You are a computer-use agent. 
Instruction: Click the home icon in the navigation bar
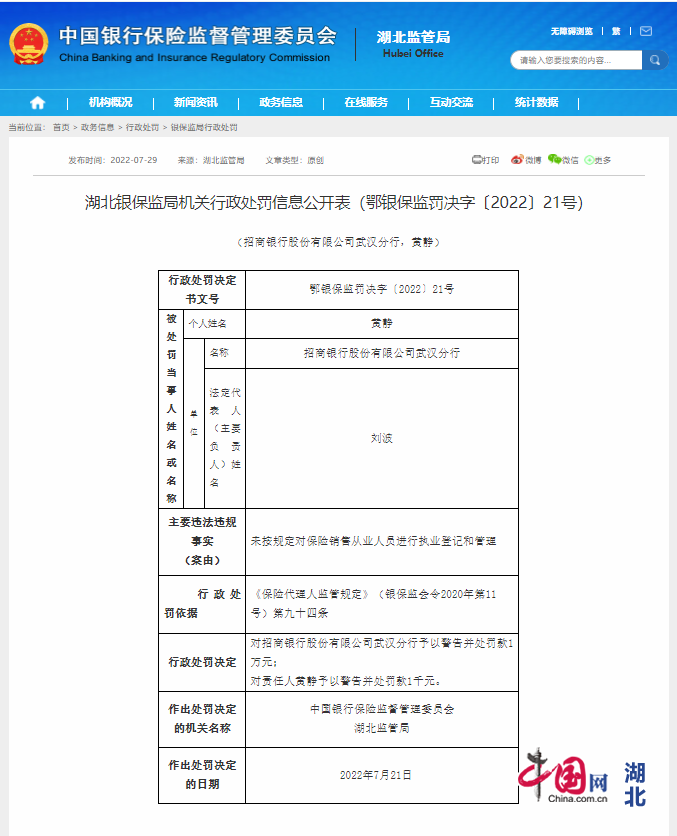click(37, 102)
